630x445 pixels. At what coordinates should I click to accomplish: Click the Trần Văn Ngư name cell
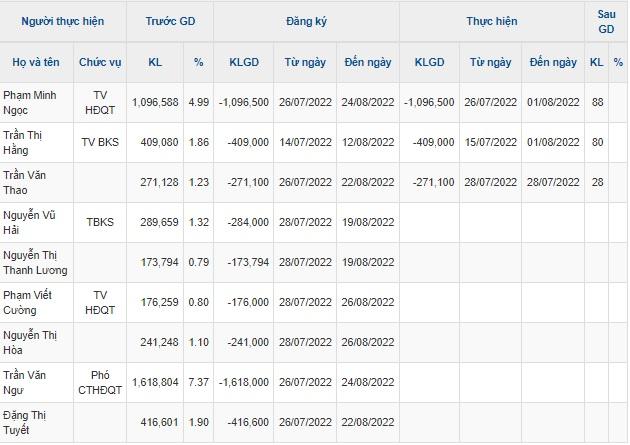[38, 382]
